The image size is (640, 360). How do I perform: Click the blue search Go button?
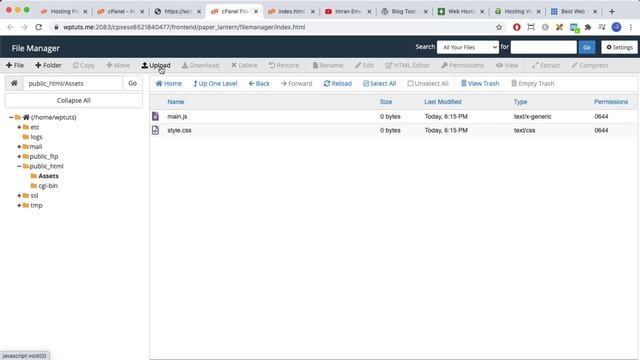tap(587, 47)
